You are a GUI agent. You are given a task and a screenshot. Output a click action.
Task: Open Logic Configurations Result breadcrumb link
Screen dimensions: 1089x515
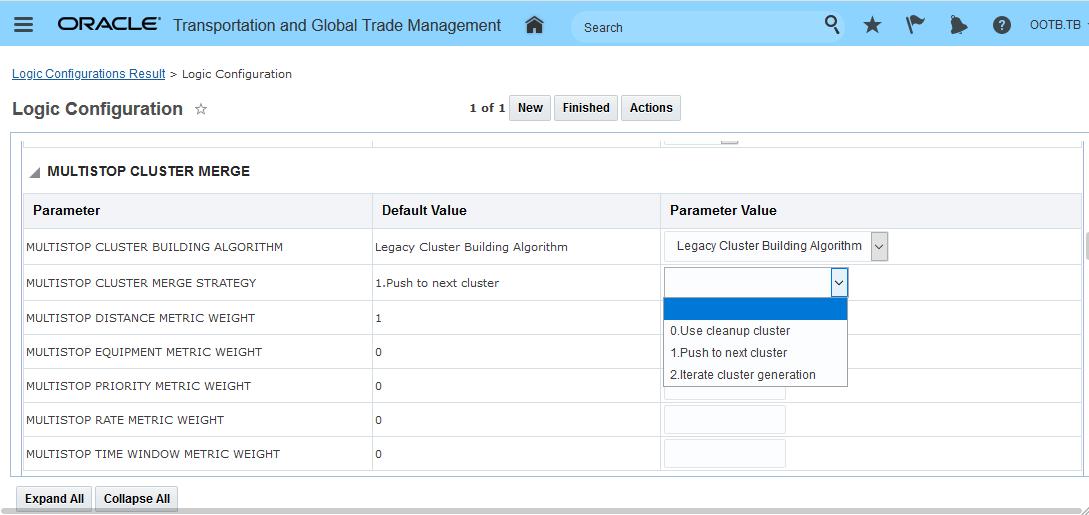88,74
